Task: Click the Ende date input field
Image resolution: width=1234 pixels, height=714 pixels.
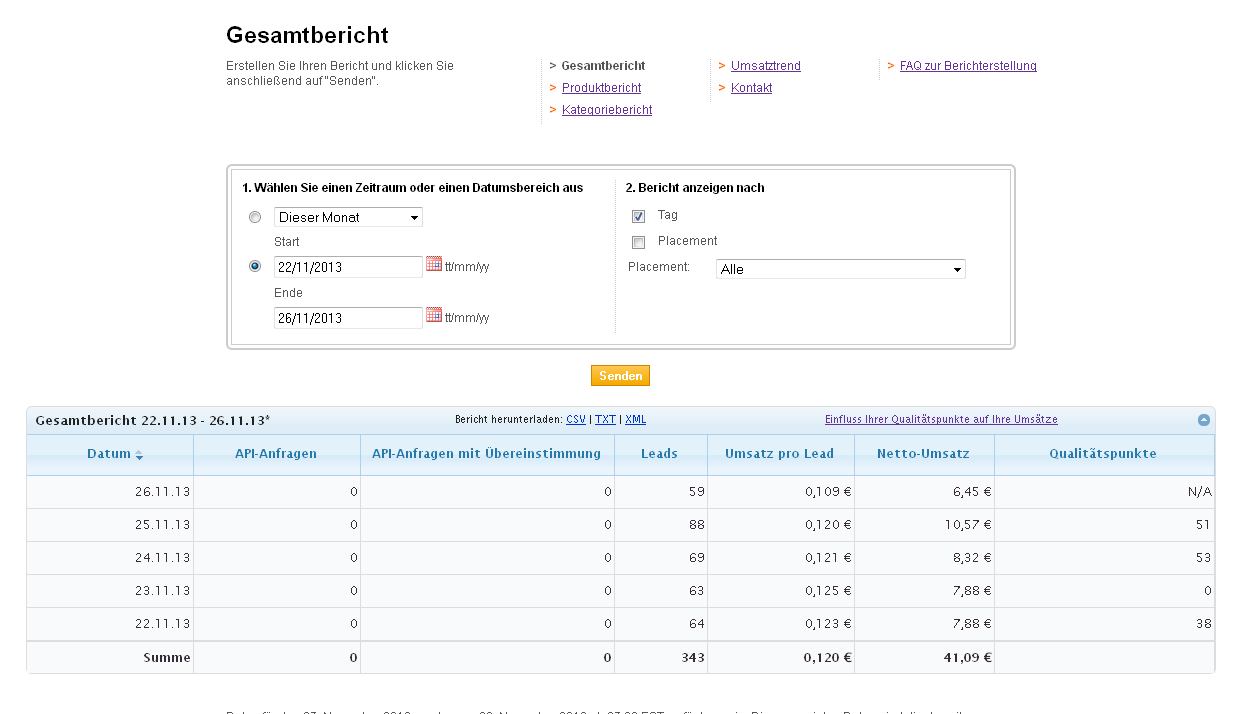Action: (348, 318)
